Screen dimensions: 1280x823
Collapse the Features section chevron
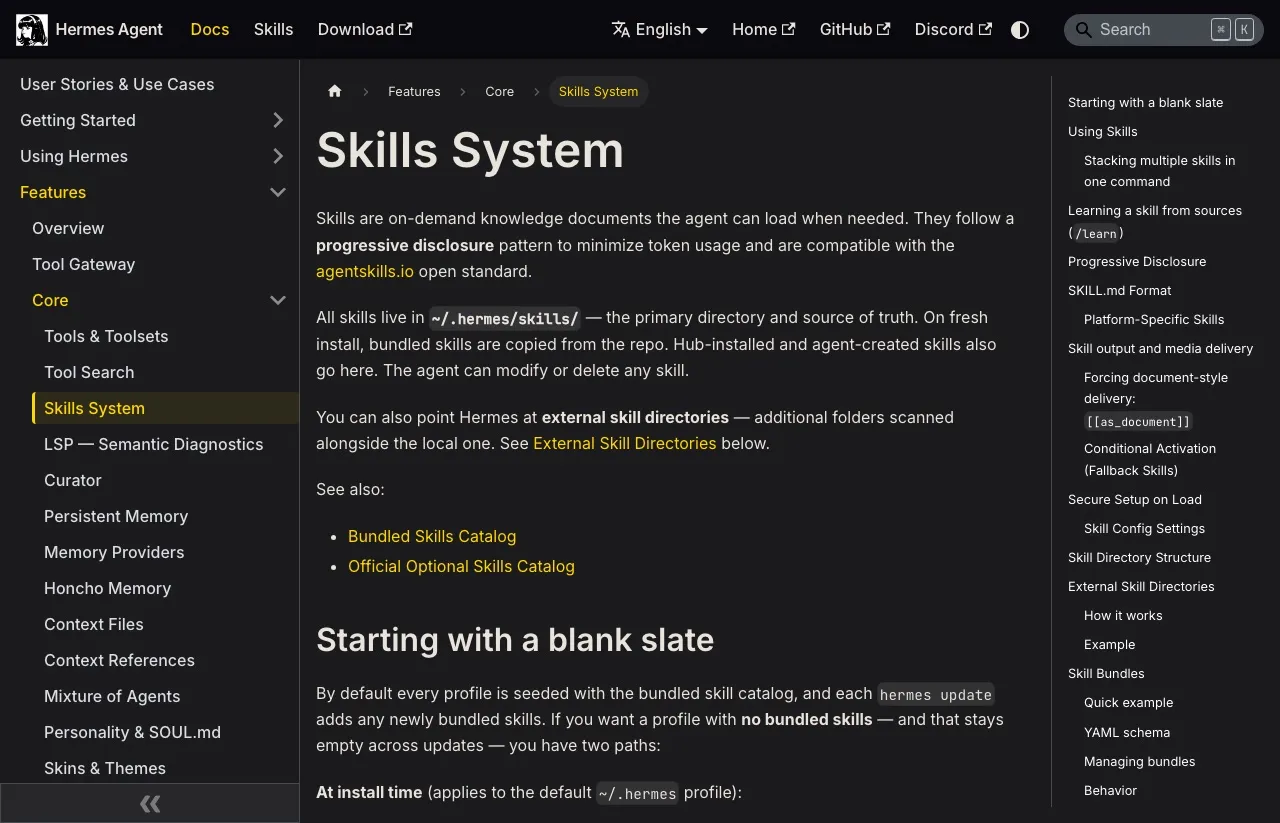click(x=278, y=192)
